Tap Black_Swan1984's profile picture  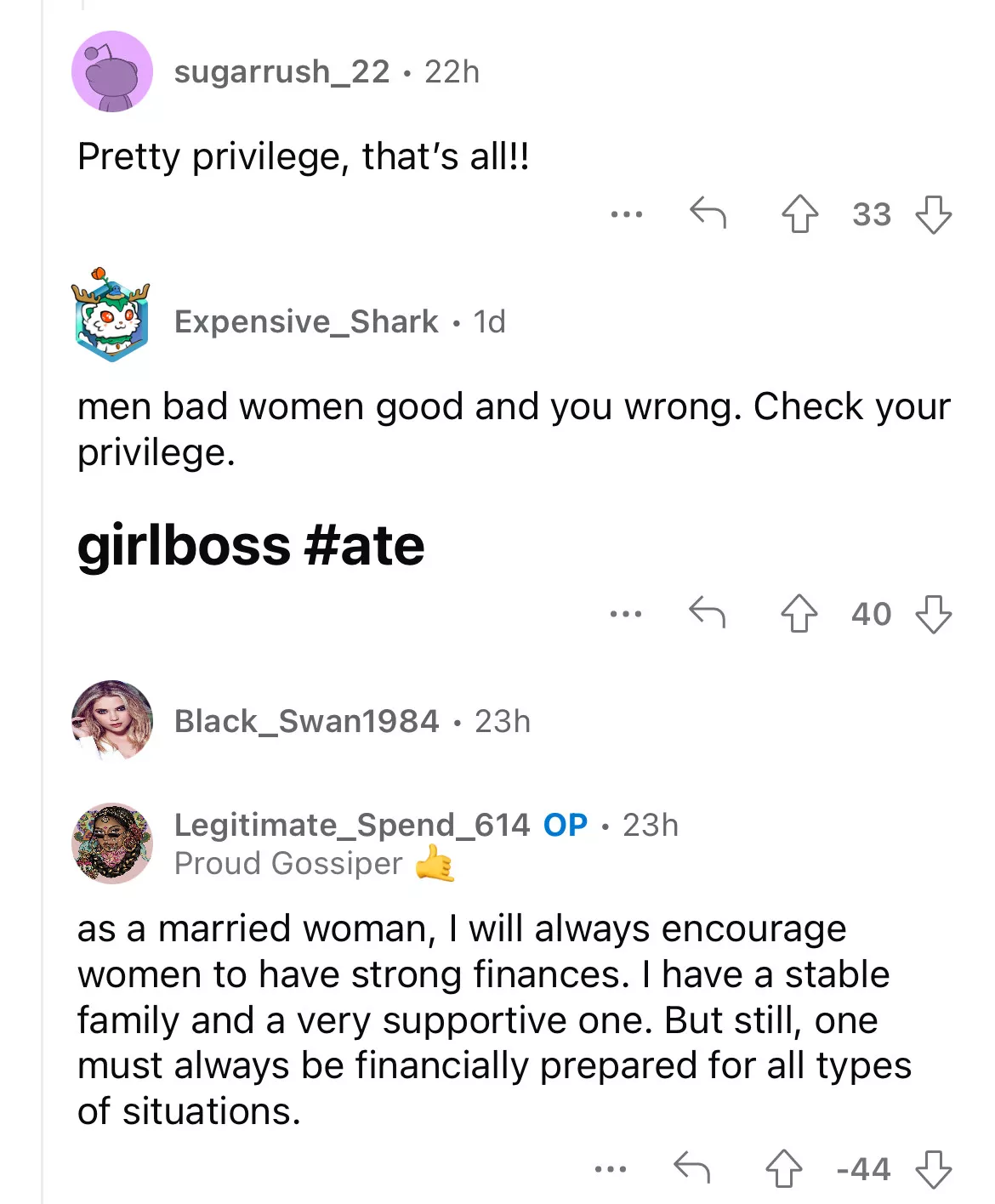112,719
